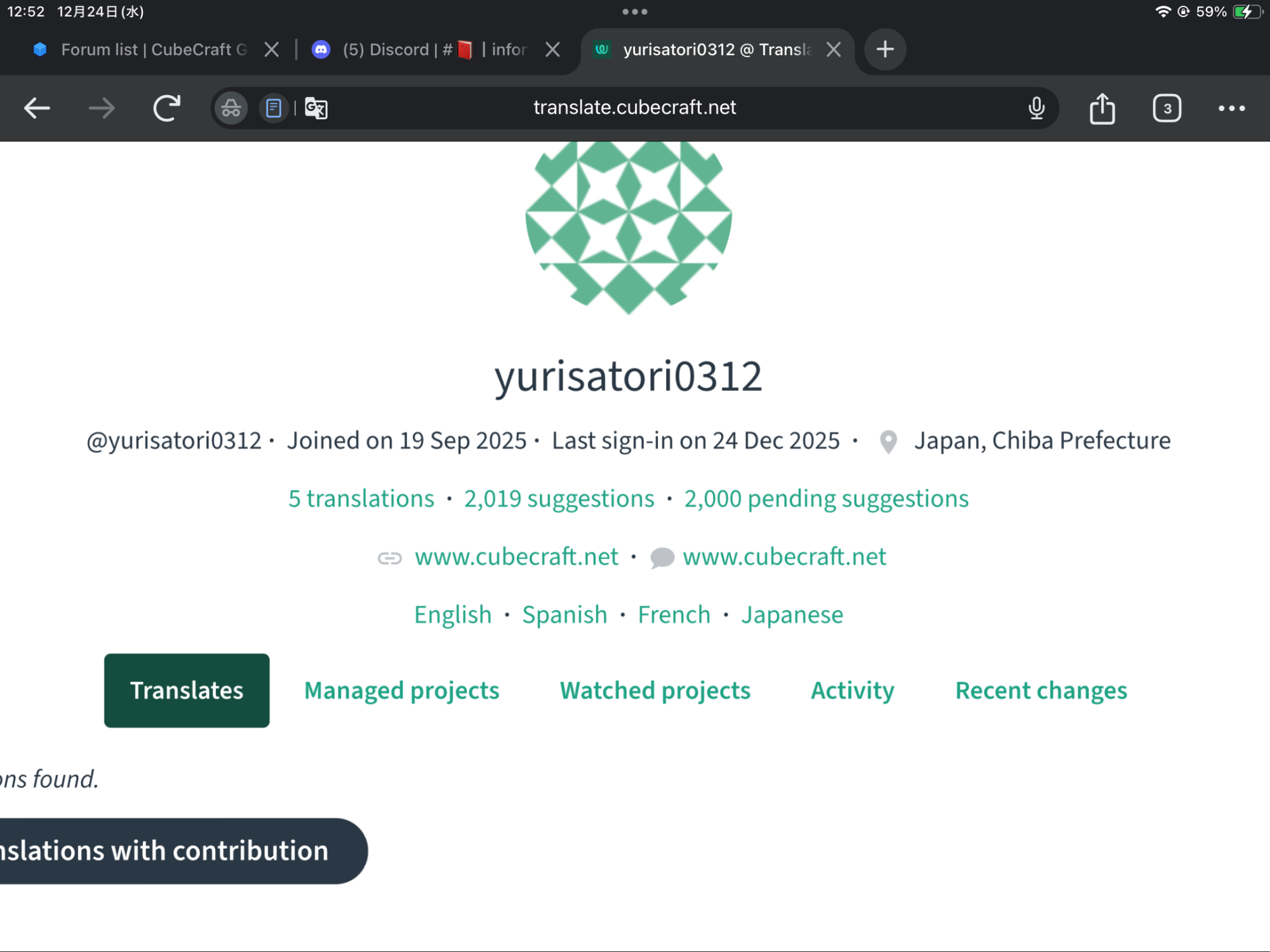Close the Forum list CubeCraft tab
Viewport: 1270px width, 952px height.
coord(272,50)
